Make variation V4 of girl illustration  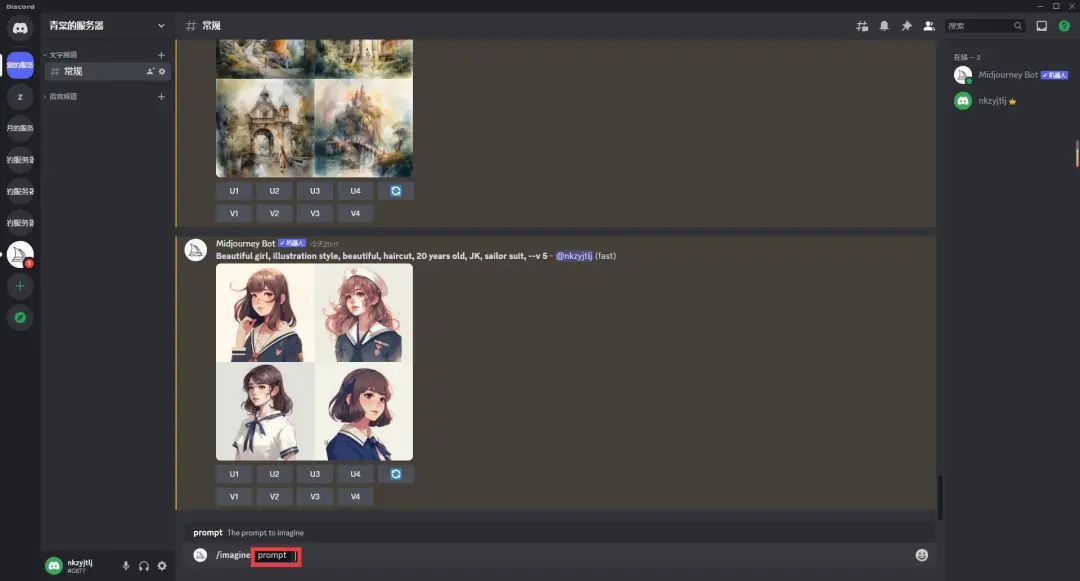[x=355, y=497]
